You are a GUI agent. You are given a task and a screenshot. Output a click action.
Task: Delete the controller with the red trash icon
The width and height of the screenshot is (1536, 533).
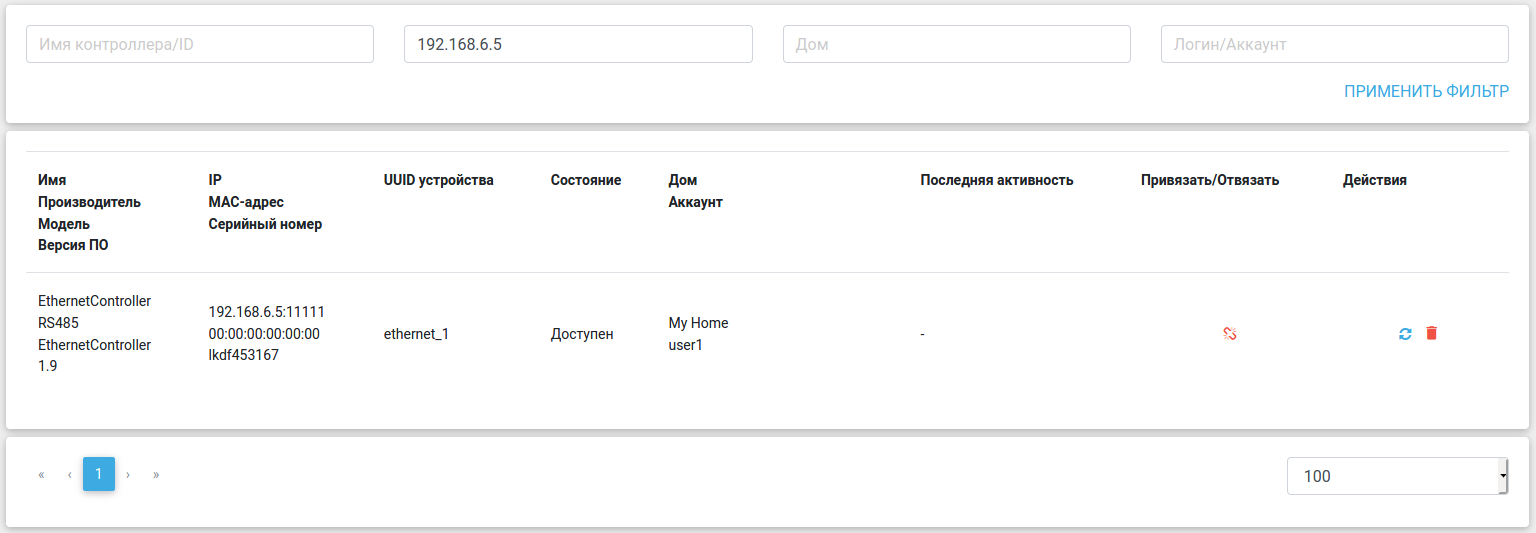pyautogui.click(x=1431, y=333)
